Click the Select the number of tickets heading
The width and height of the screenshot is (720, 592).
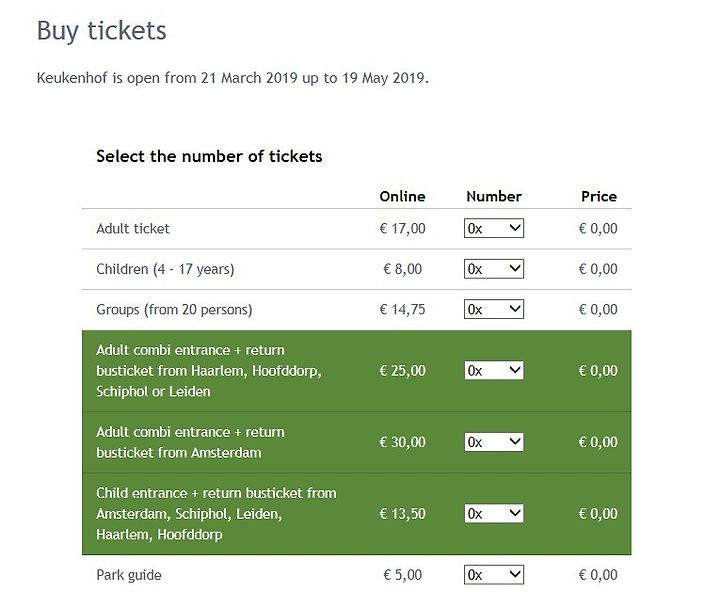point(209,156)
